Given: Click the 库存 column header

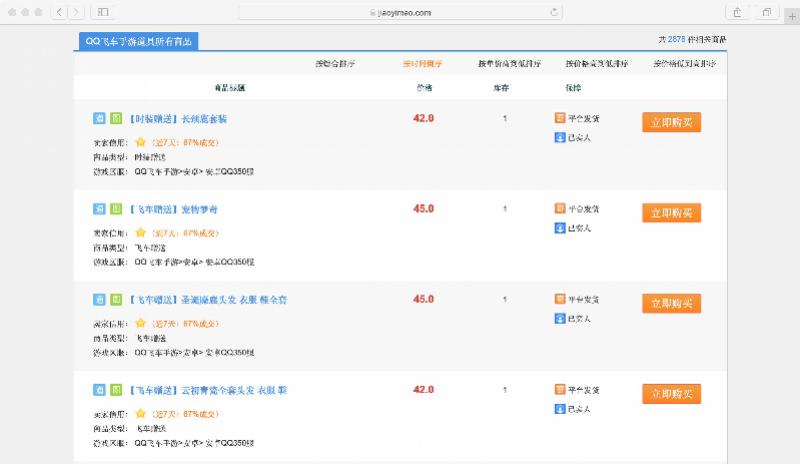Looking at the screenshot, I should tap(501, 88).
